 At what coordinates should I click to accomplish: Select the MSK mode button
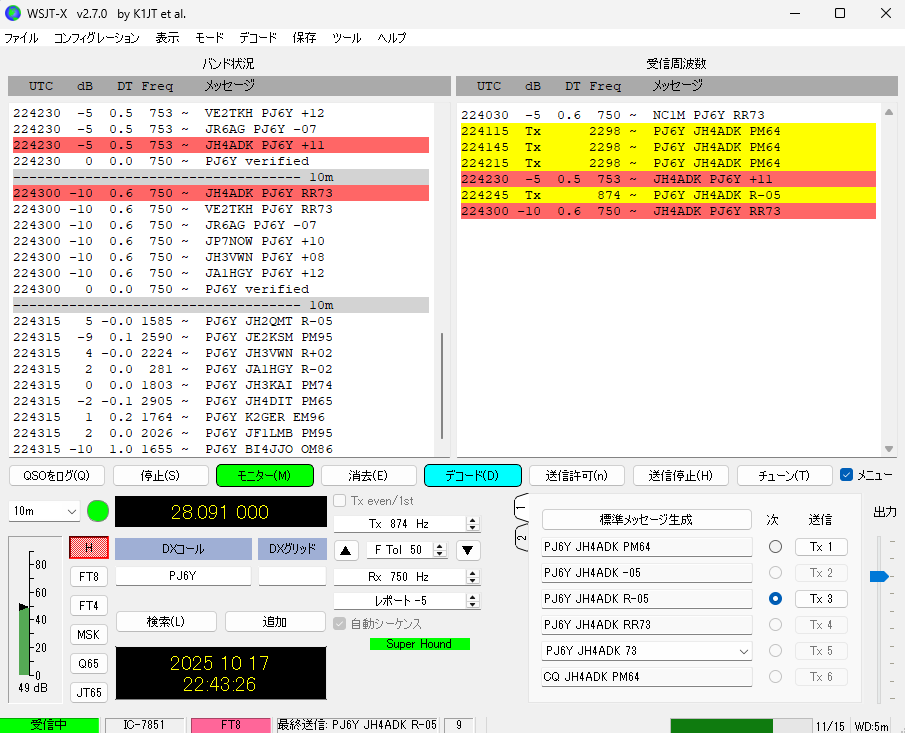(88, 634)
